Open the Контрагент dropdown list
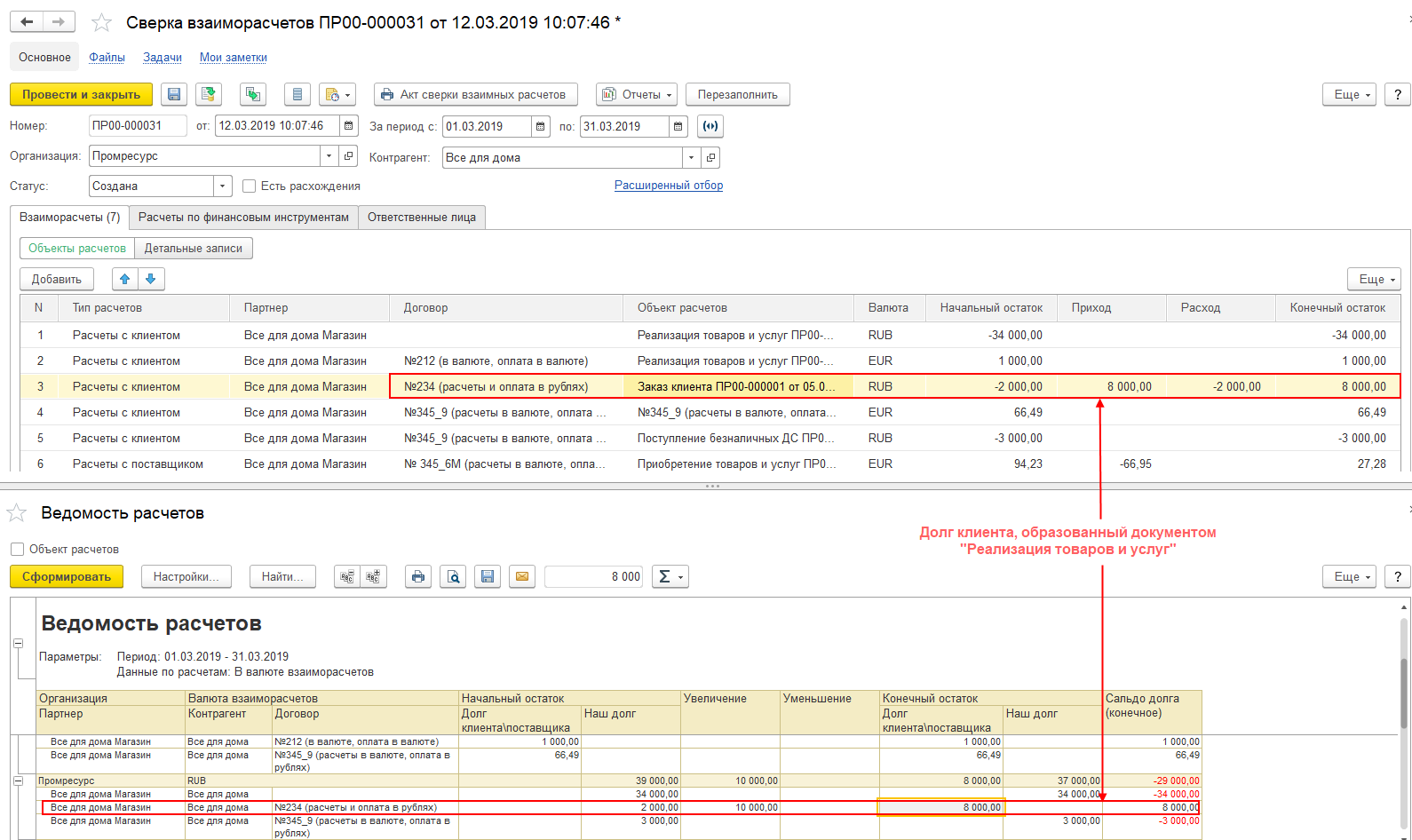1412x840 pixels. point(691,158)
